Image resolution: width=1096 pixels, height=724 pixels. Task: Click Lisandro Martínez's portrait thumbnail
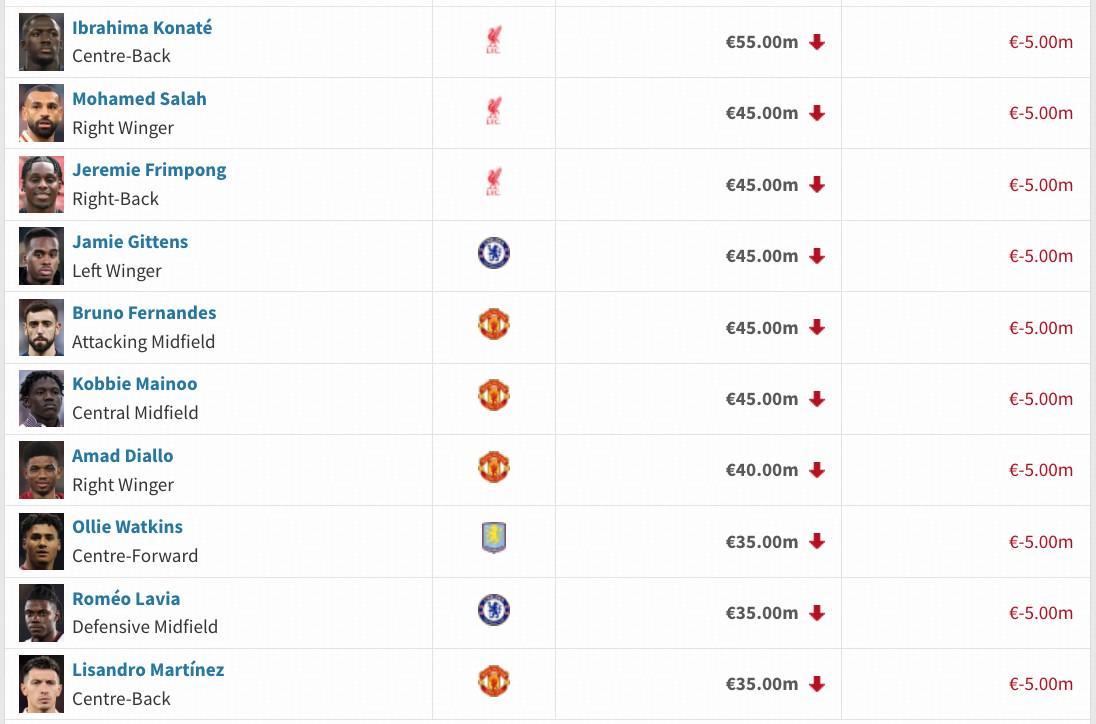(41, 684)
